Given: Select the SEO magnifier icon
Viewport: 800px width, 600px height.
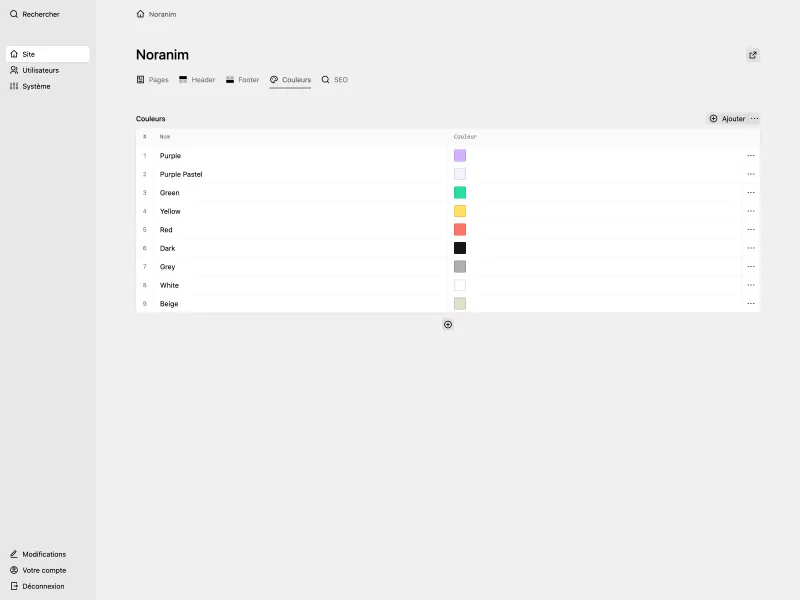Looking at the screenshot, I should 324,79.
